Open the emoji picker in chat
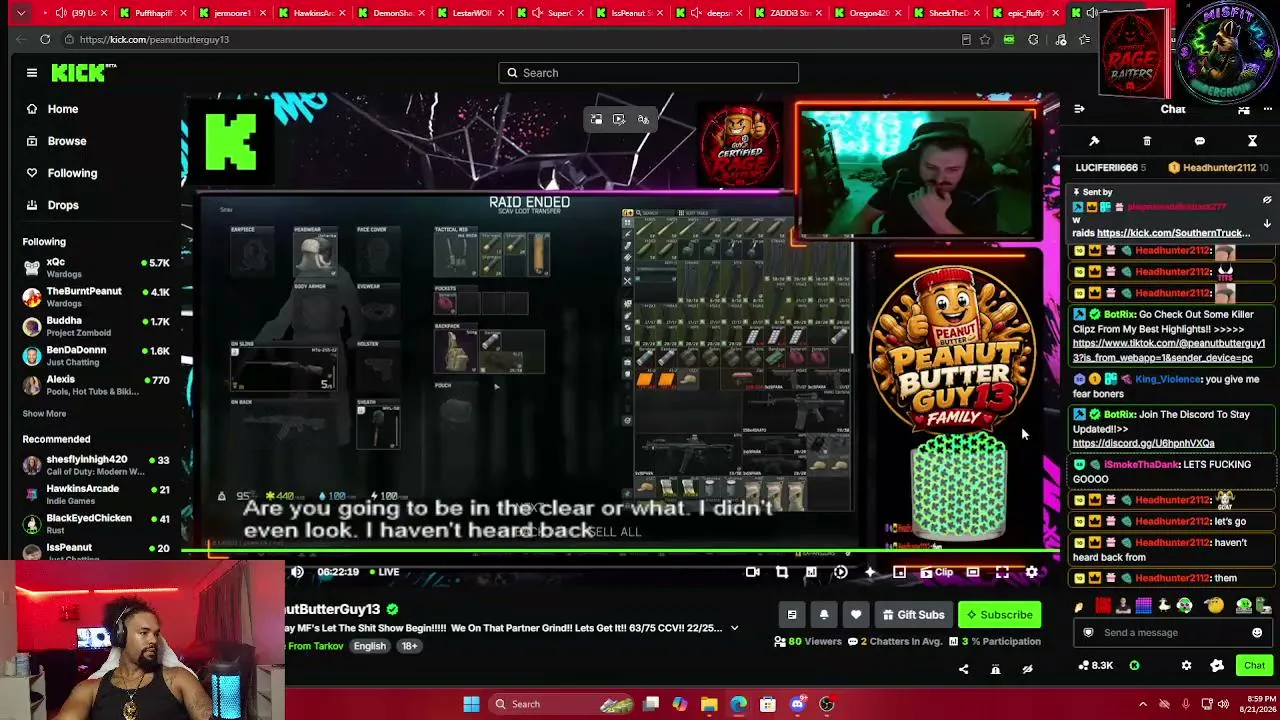This screenshot has width=1280, height=720. [1257, 632]
